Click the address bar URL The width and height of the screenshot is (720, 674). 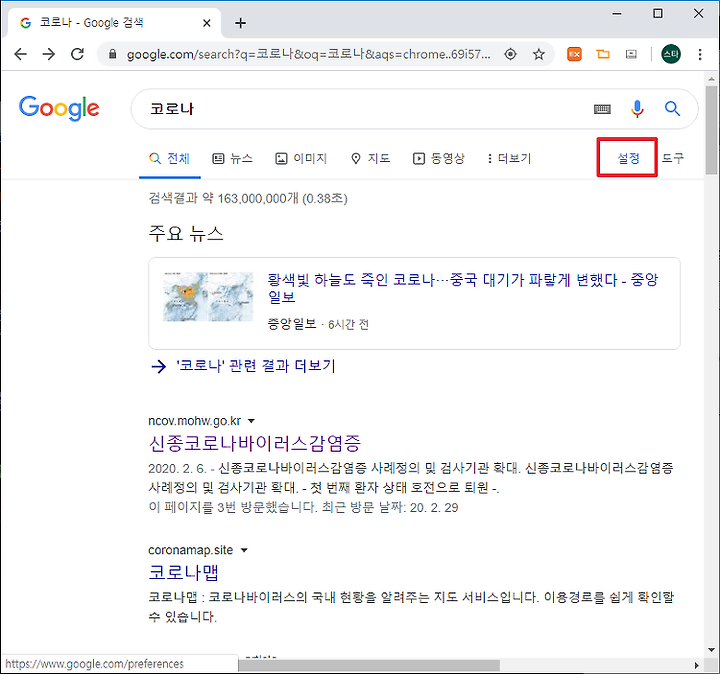[309, 54]
